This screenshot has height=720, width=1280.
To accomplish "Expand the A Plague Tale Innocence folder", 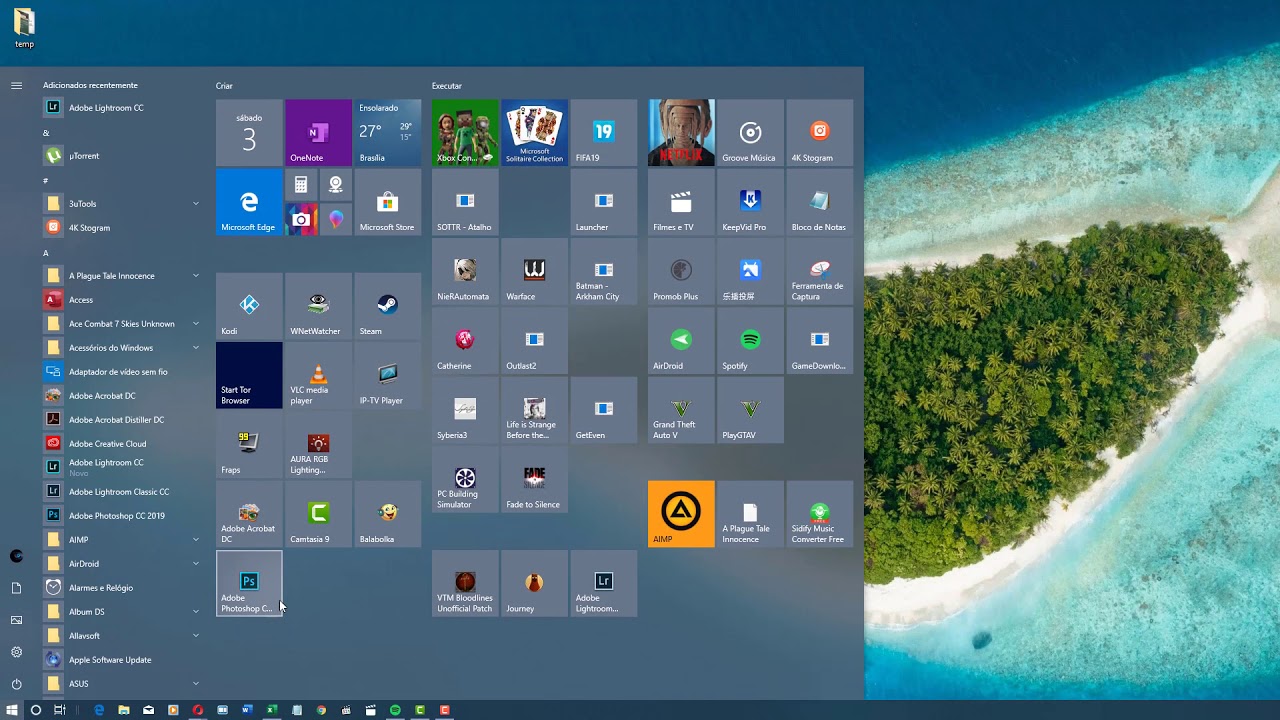I will tap(196, 276).
